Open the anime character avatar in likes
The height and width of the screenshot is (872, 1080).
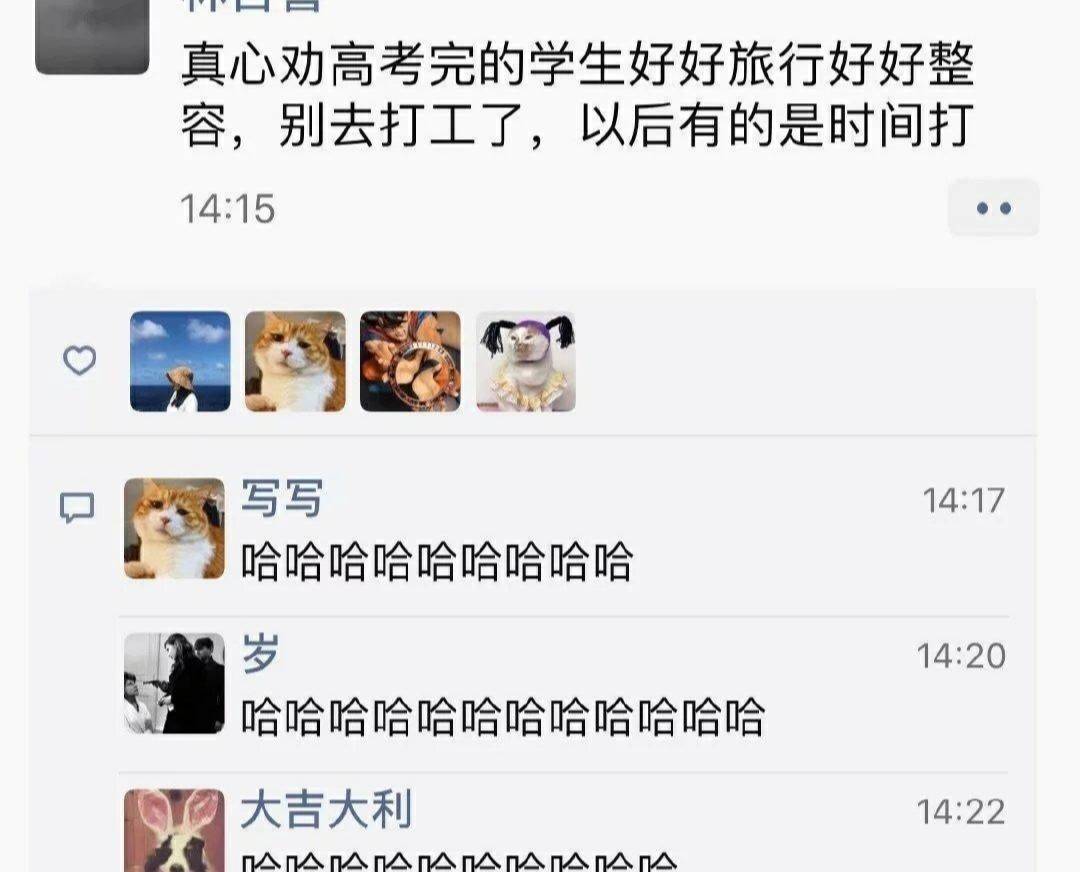pyautogui.click(x=411, y=362)
